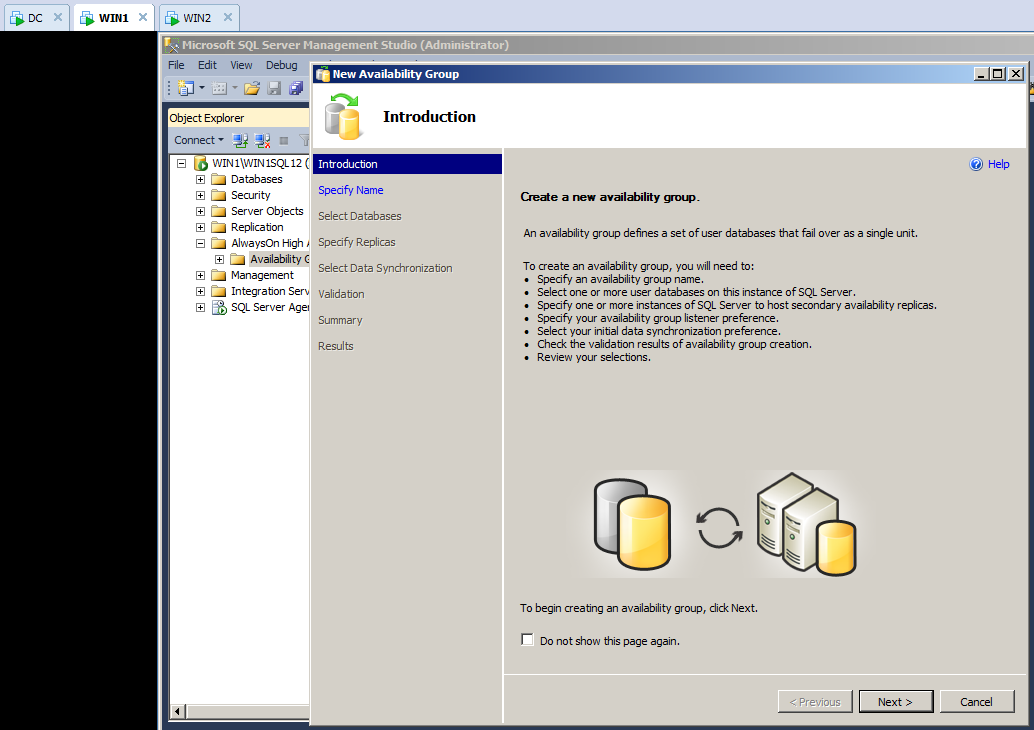
Task: Click the DC tab virtual machine icon
Action: [x=17, y=18]
